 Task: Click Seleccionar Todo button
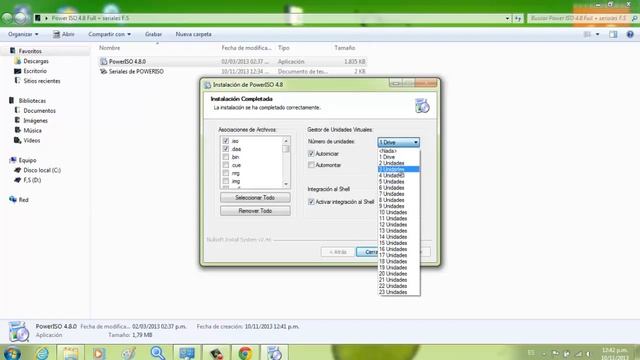click(x=255, y=198)
